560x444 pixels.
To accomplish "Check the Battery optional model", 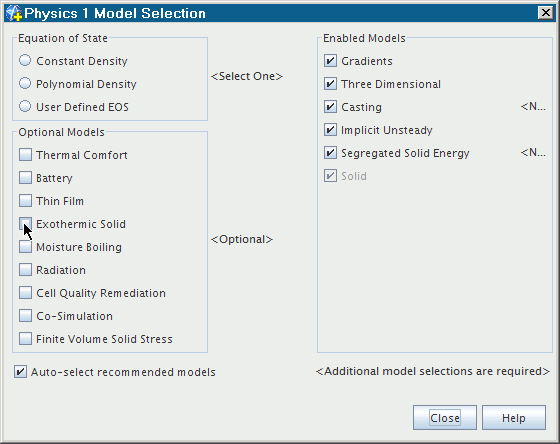I will point(25,178).
